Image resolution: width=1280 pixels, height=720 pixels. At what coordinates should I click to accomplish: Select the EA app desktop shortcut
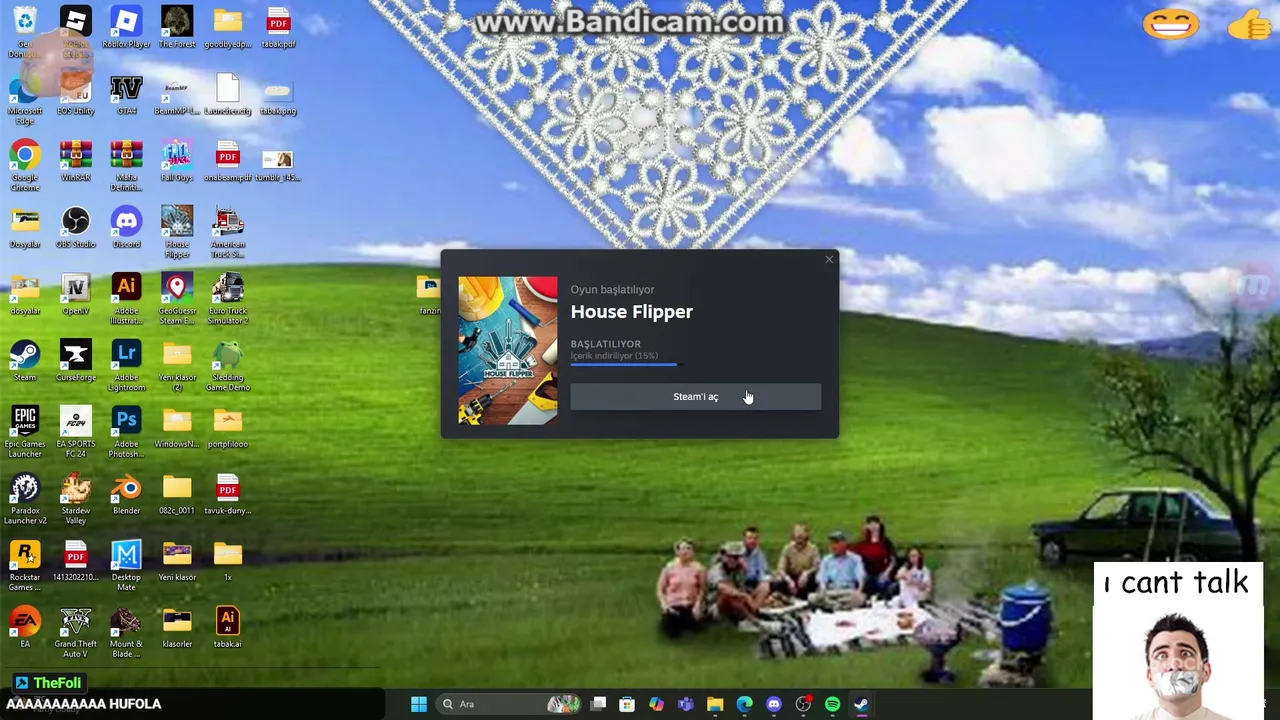pos(25,628)
